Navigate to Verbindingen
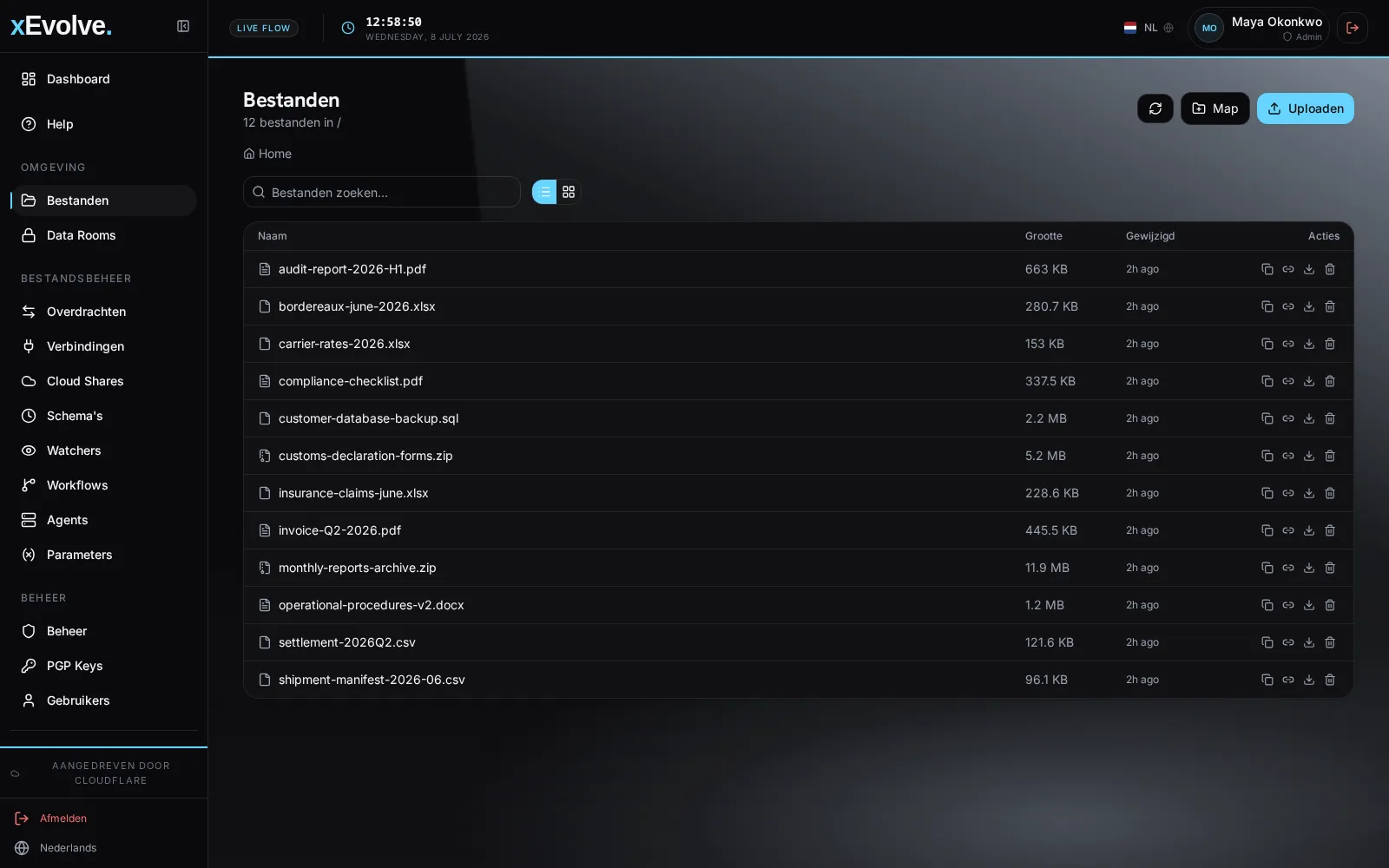Viewport: 1389px width, 868px height. [x=103, y=346]
